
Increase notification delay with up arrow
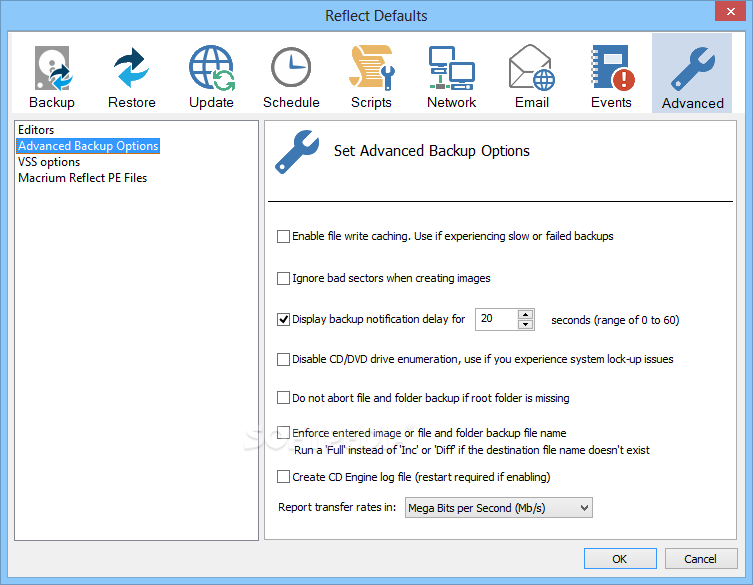coord(526,315)
